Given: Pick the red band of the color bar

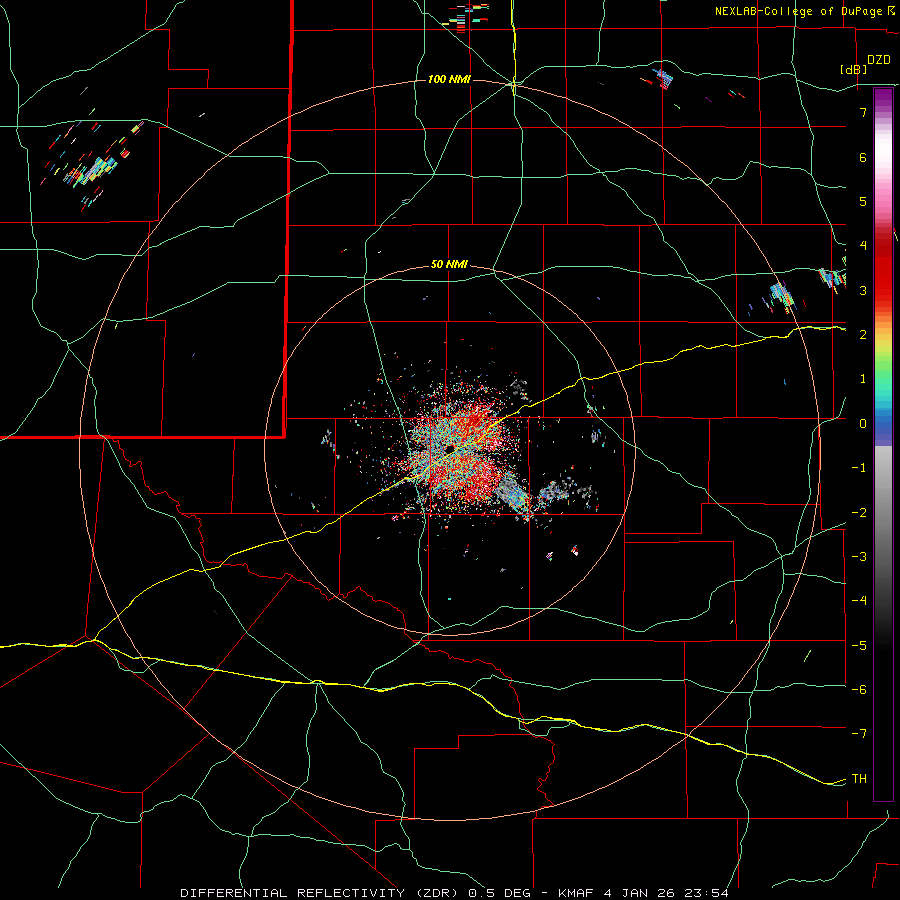Looking at the screenshot, I should [883, 264].
